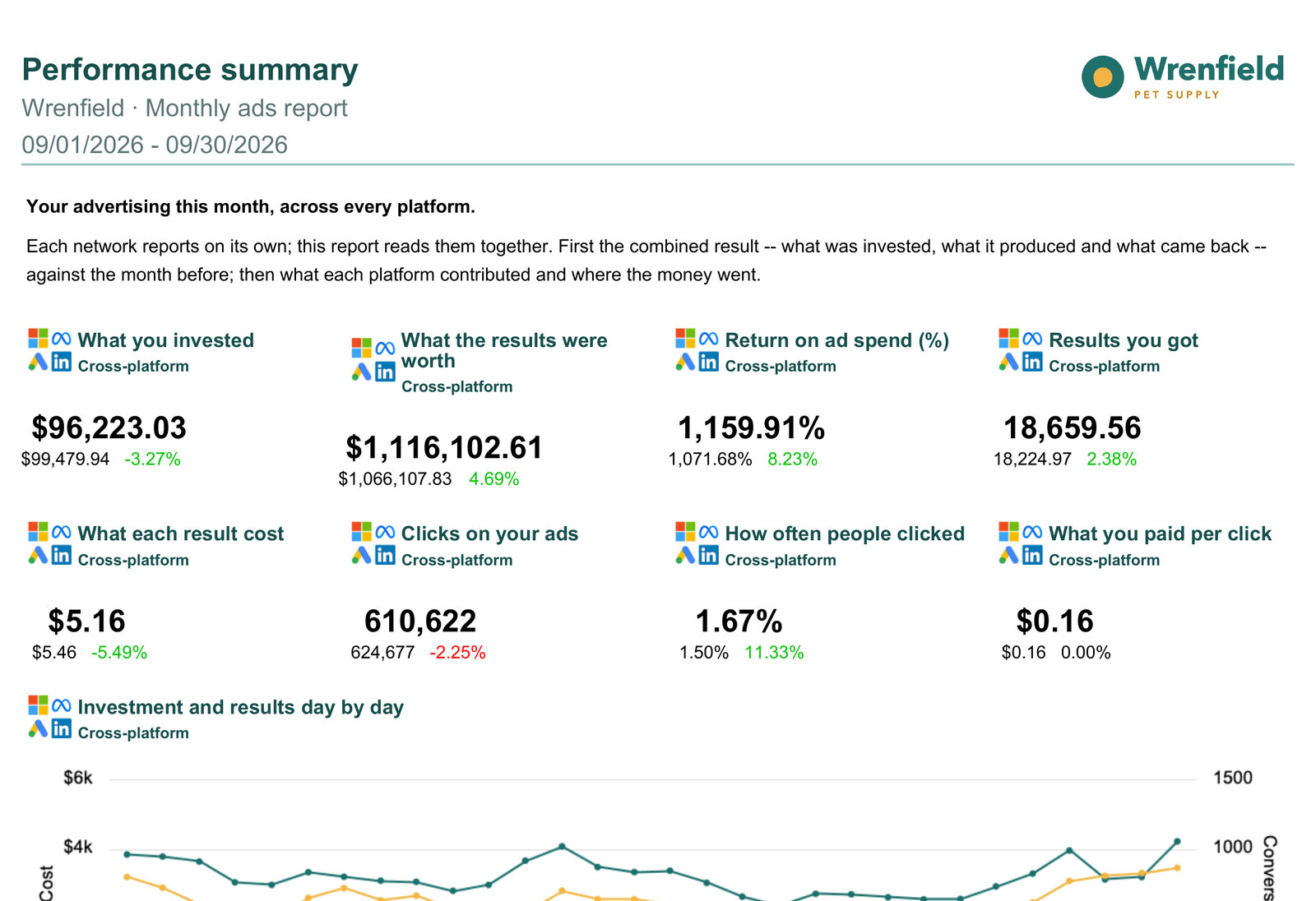Click the Google Ads icon beside Investment and results day by day
The height and width of the screenshot is (901, 1316).
(x=38, y=728)
